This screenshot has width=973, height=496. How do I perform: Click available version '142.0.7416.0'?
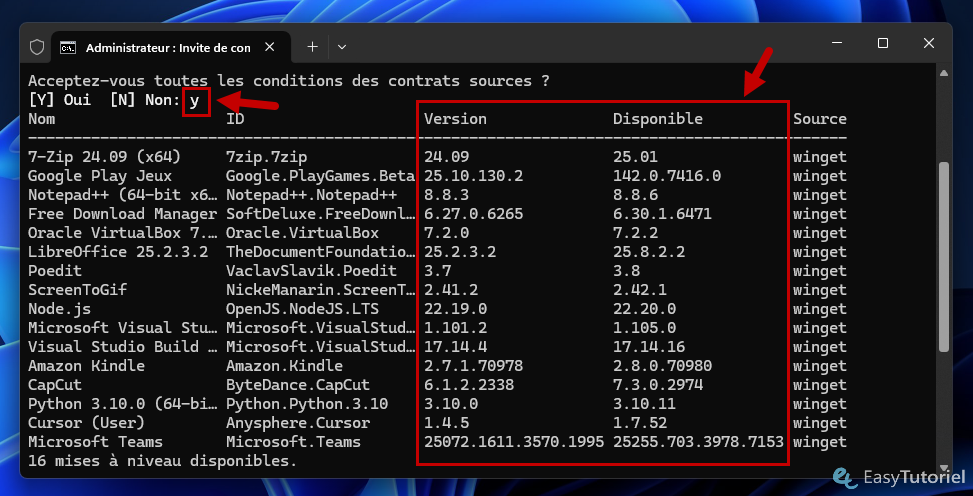(667, 176)
